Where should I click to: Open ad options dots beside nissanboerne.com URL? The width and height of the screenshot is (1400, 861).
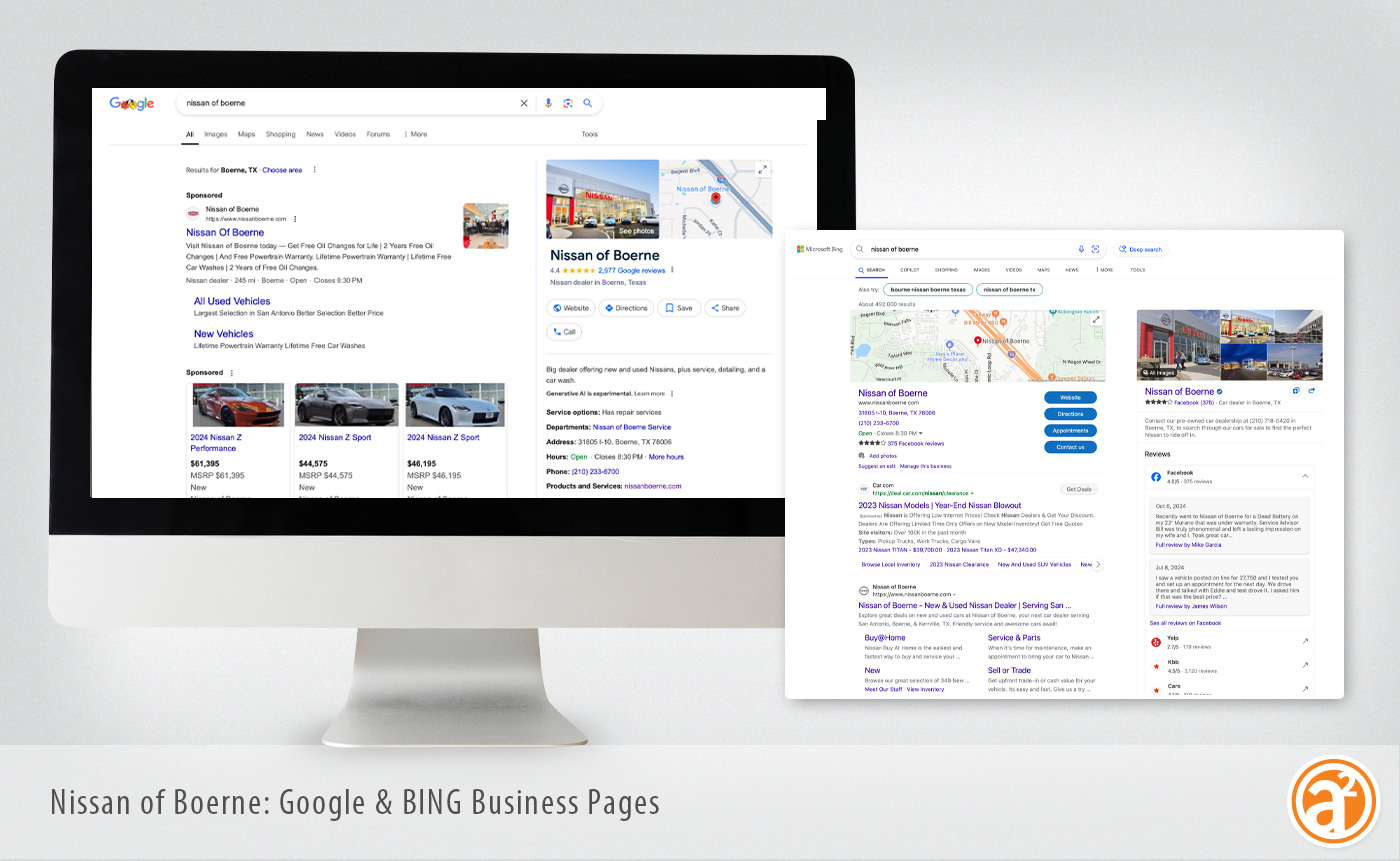[295, 218]
